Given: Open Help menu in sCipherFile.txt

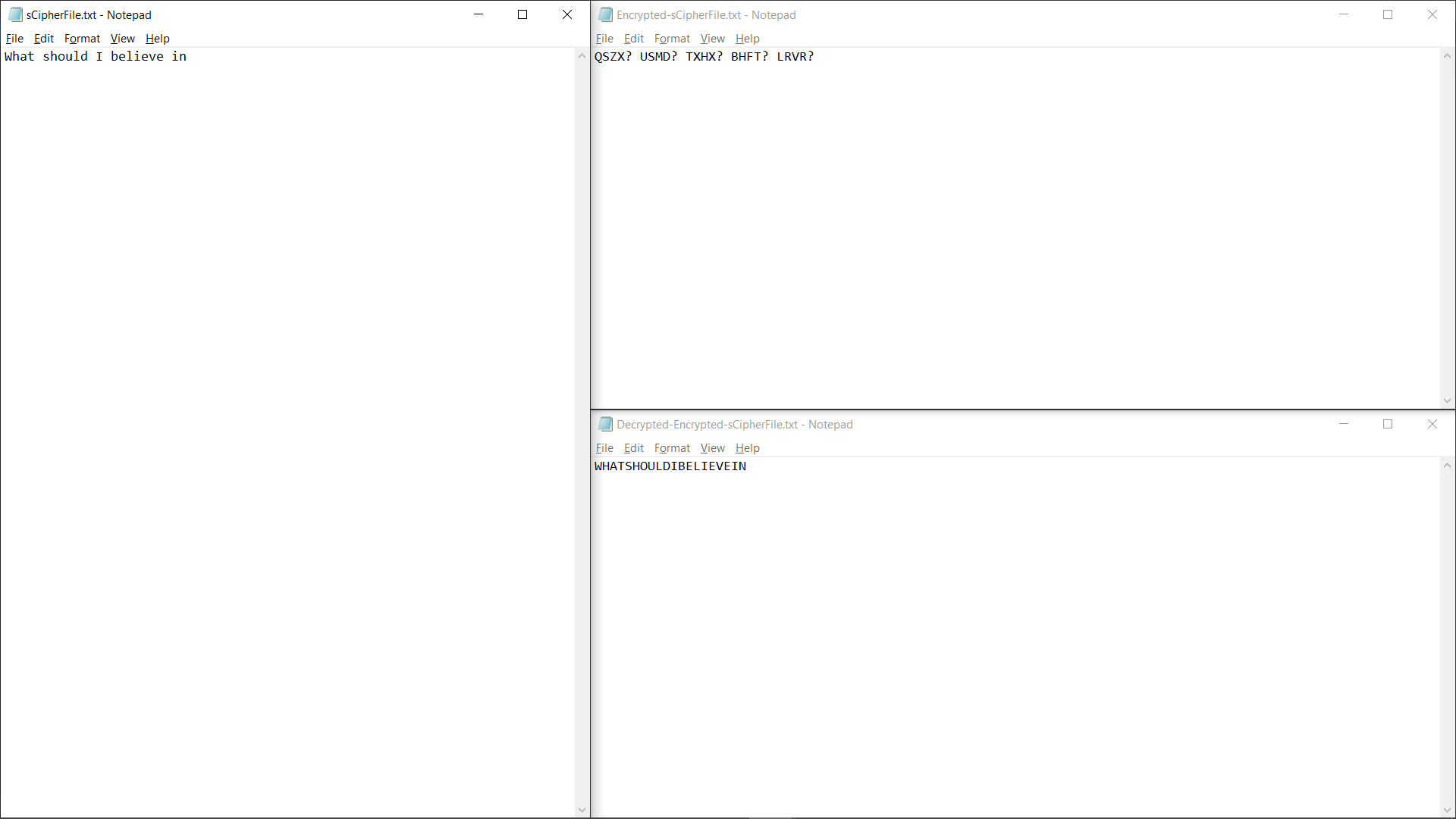Looking at the screenshot, I should point(157,38).
